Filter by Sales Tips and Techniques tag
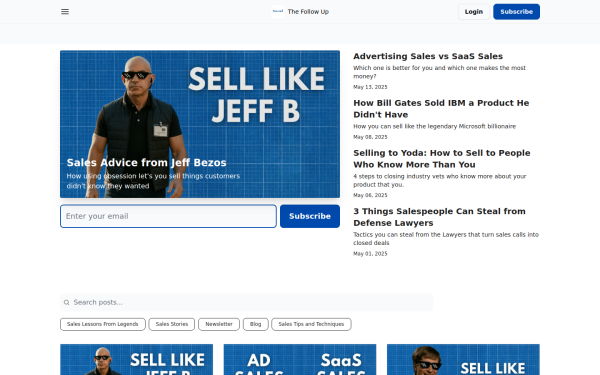Screen dimensions: 600x375 click(x=311, y=324)
